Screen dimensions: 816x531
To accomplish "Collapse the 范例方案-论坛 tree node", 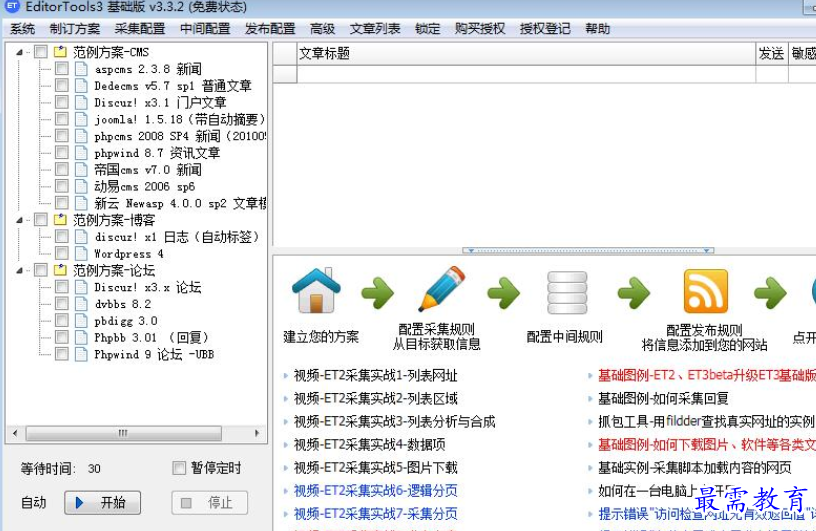I will [19, 271].
